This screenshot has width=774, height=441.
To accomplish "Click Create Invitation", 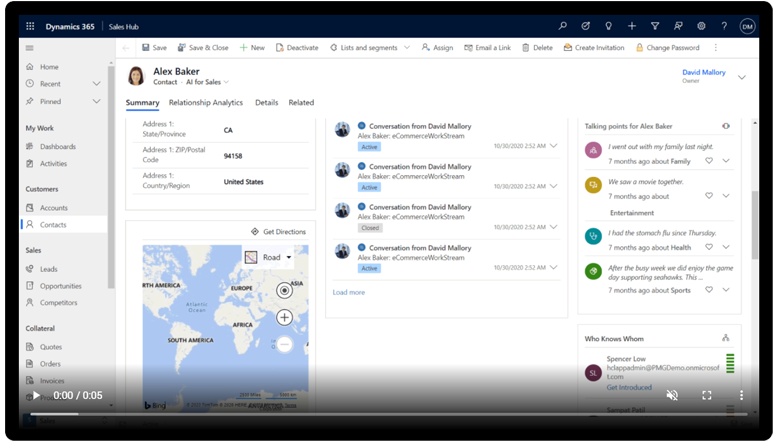I will point(594,48).
